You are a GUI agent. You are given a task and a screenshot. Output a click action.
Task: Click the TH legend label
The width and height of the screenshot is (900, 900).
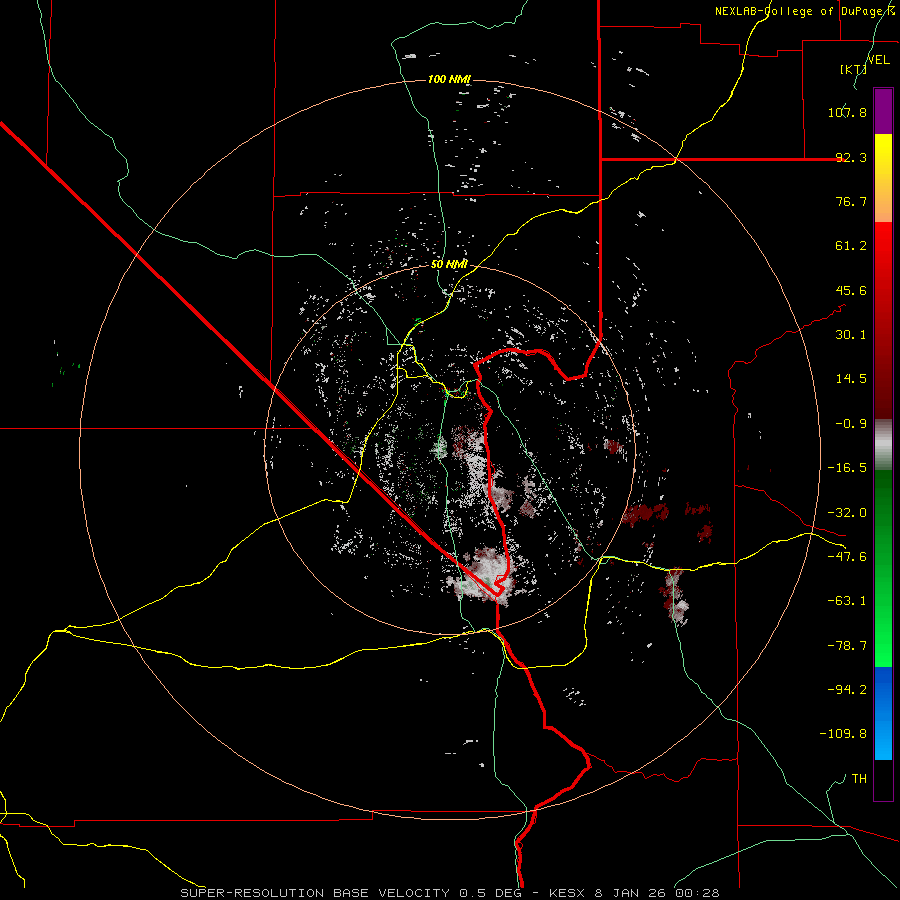[859, 779]
